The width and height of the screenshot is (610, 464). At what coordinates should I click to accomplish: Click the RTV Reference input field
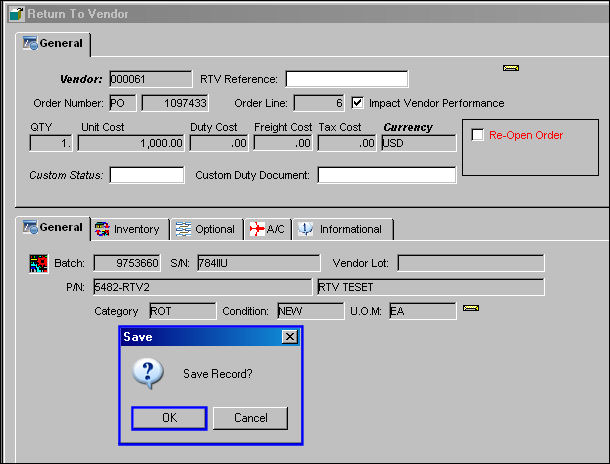point(347,79)
